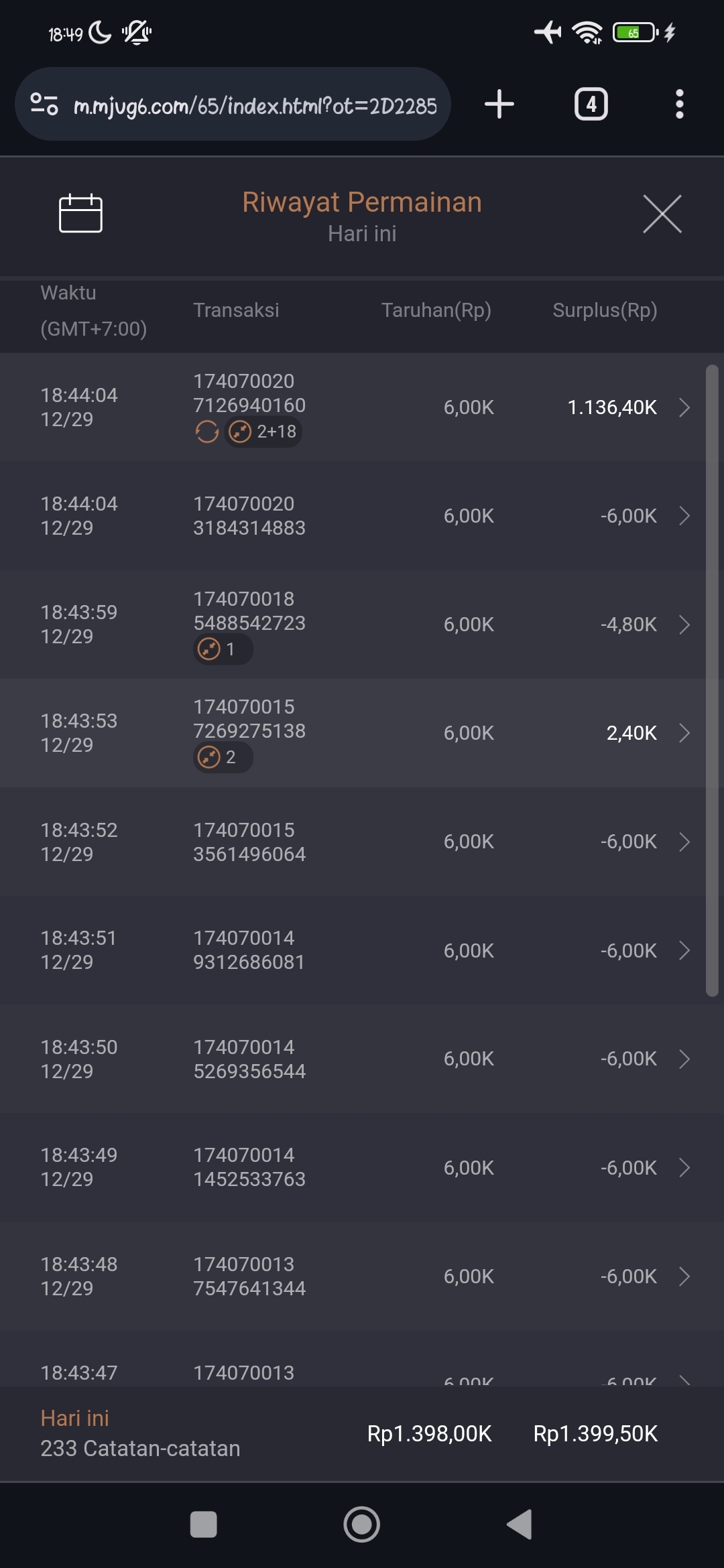Tap the badge labeled 1 under 5488542723
724x1568 pixels.
(x=223, y=649)
